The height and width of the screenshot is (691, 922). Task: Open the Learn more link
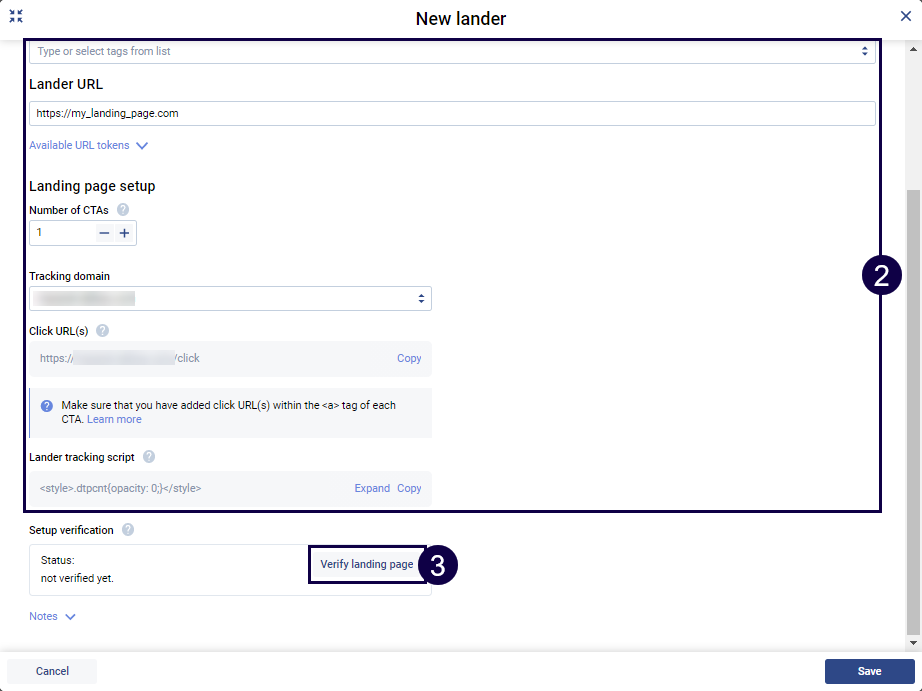pyautogui.click(x=113, y=419)
